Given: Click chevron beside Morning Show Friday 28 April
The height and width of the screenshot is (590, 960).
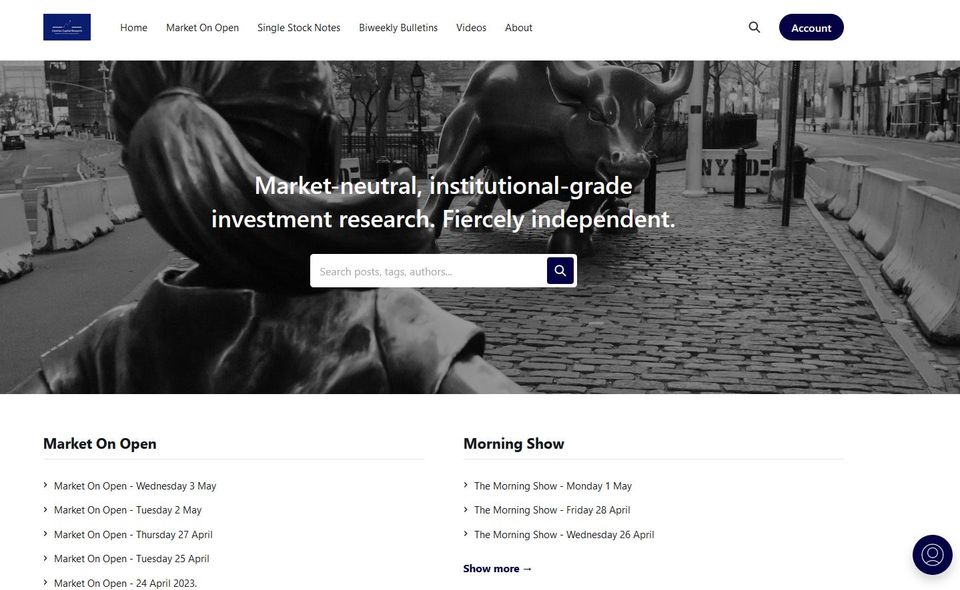Looking at the screenshot, I should coord(466,509).
